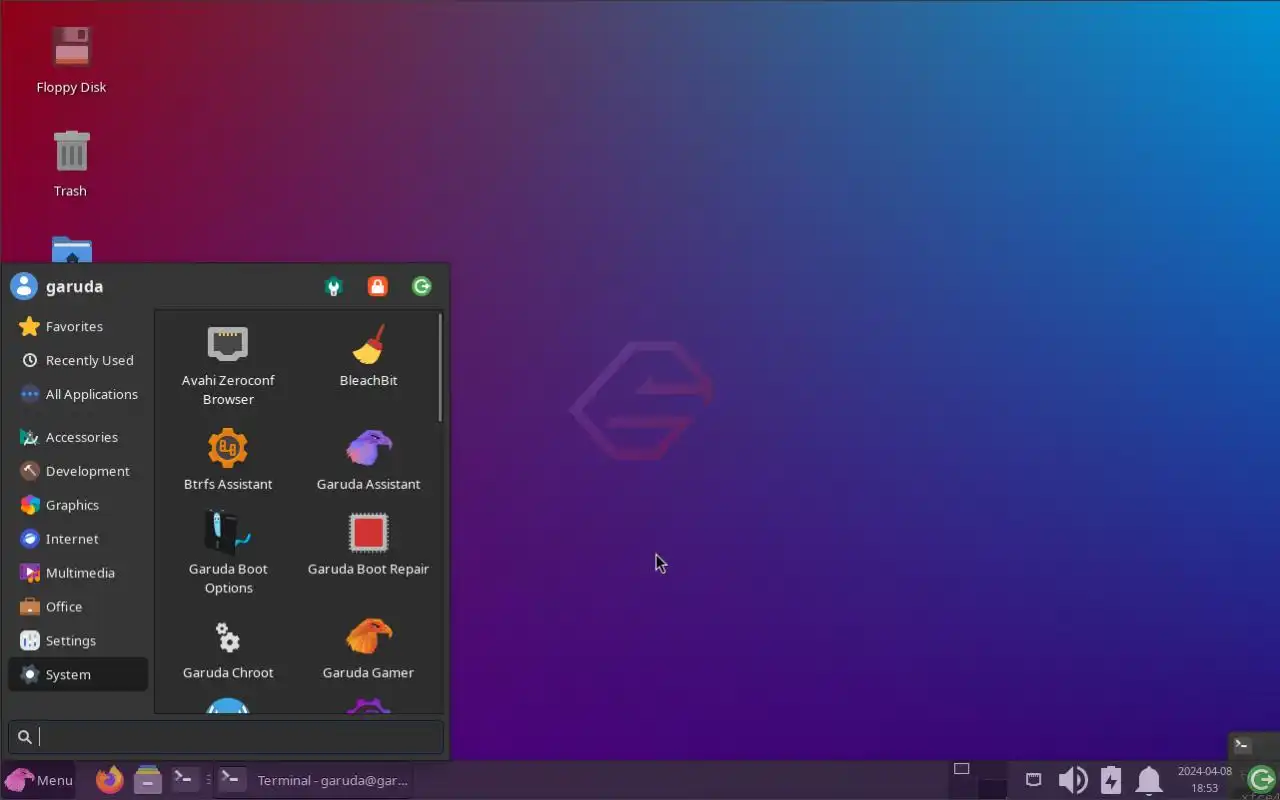1280x800 pixels.
Task: Launch Garuda Boot Repair
Action: click(x=368, y=544)
